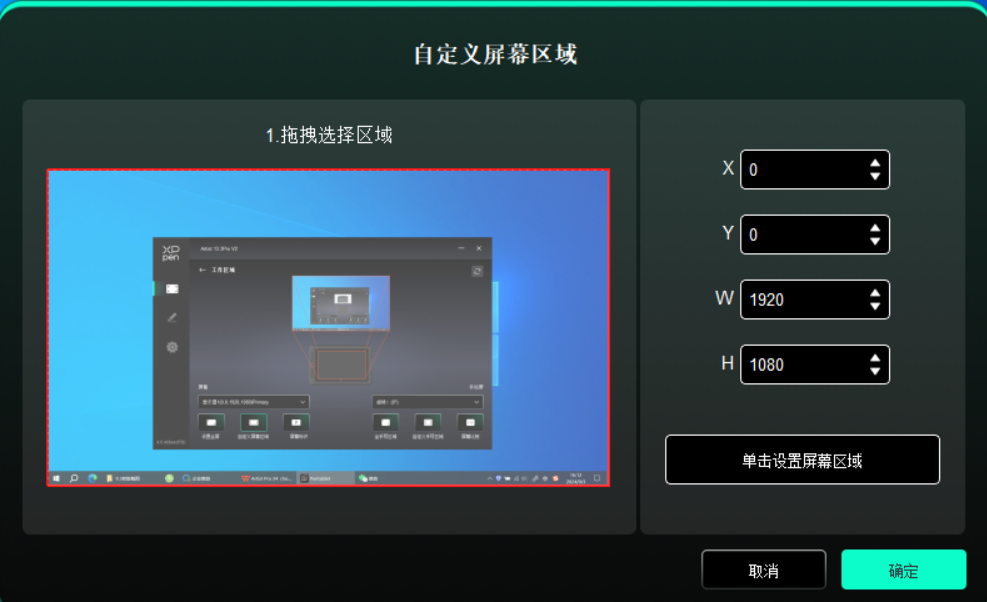This screenshot has height=602, width=987.
Task: Increase the Y value with up arrow
Action: (875, 228)
